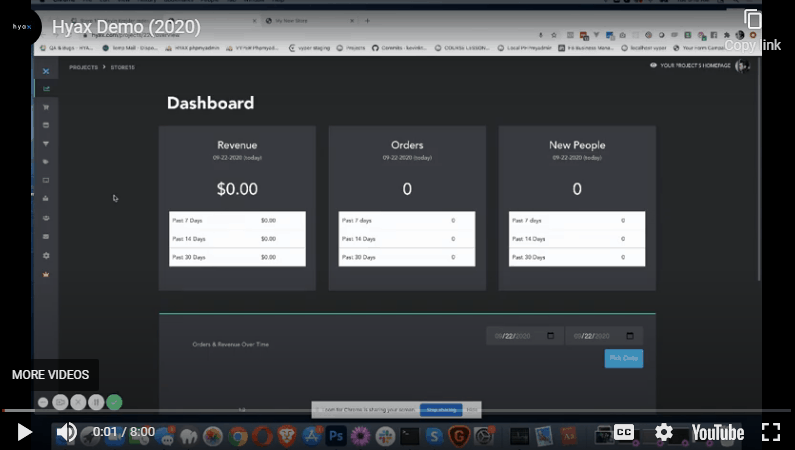Open the Hyax Demo (2020) title link
Viewport: 795px width, 450px height.
(126, 27)
